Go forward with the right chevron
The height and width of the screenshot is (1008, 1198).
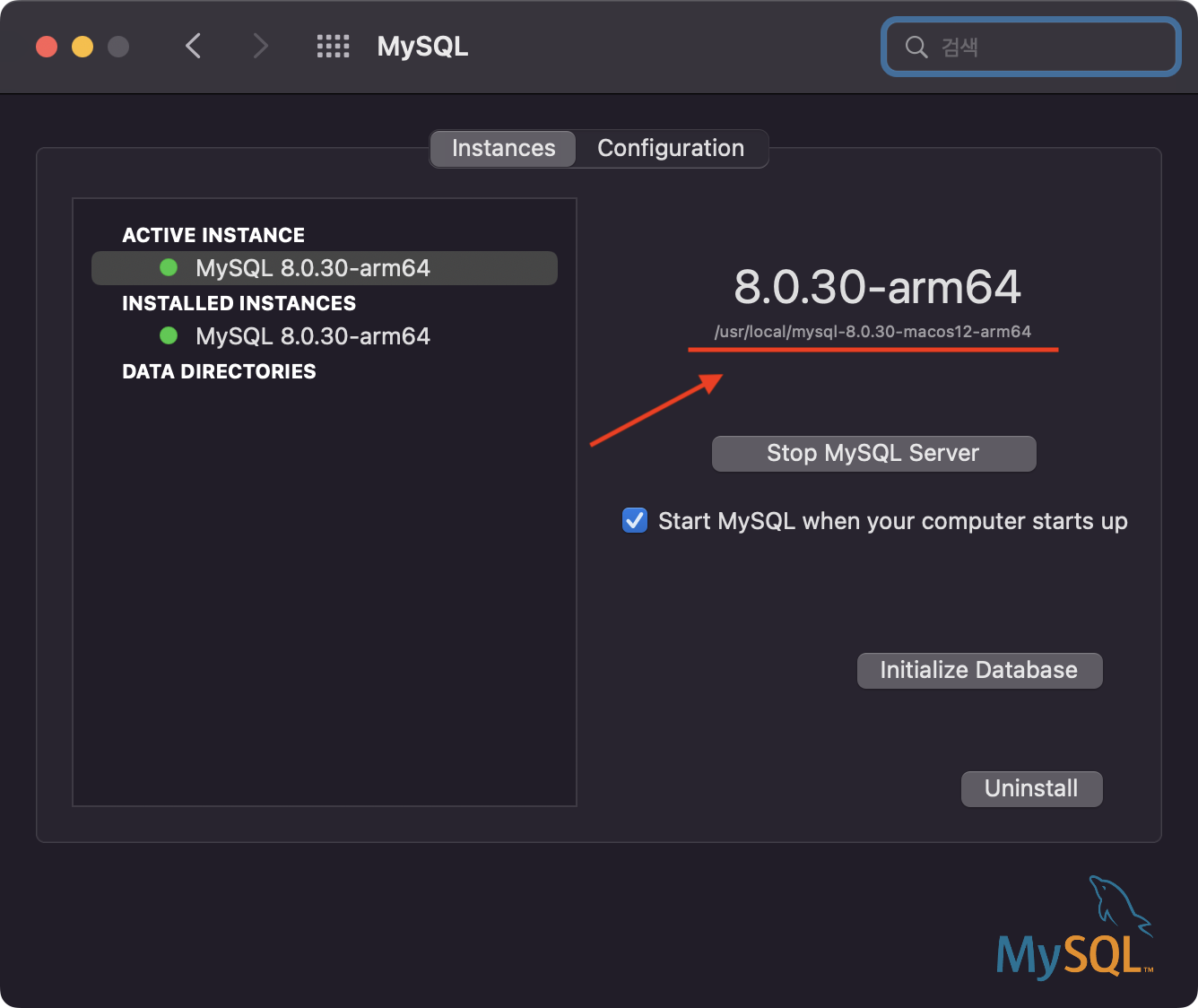click(x=261, y=46)
